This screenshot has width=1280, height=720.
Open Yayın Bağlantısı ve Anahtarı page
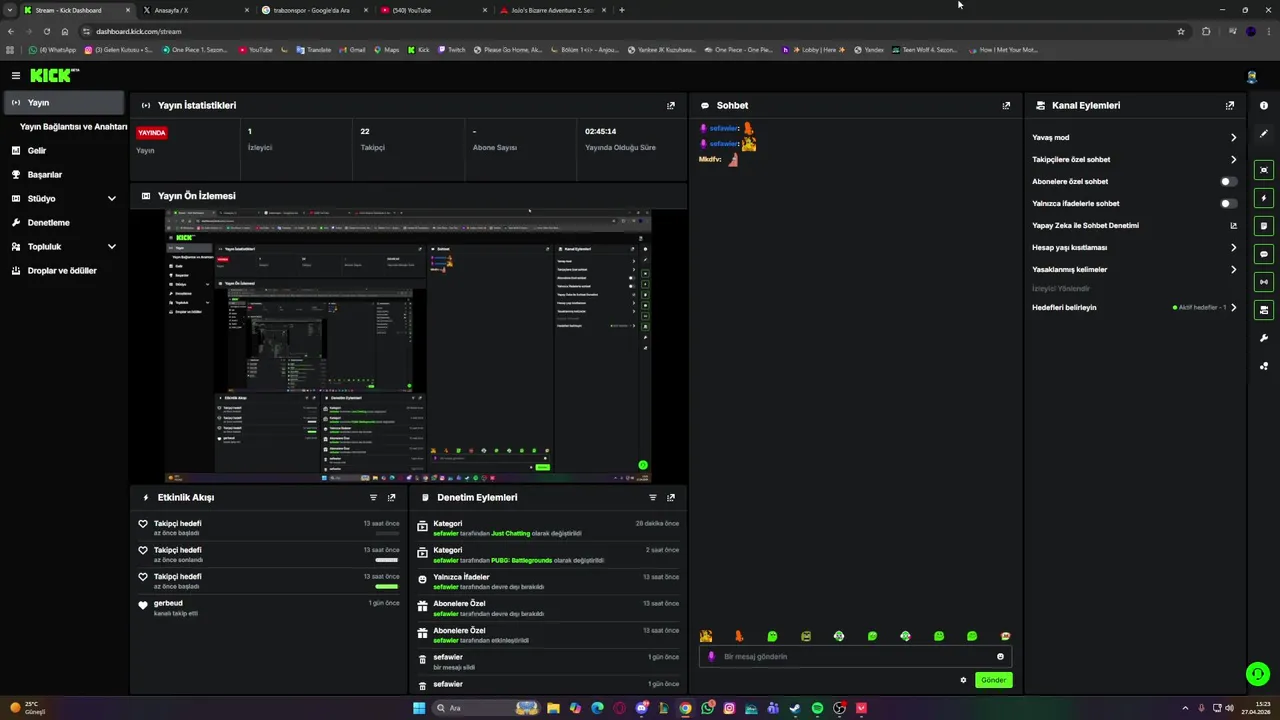pos(73,127)
